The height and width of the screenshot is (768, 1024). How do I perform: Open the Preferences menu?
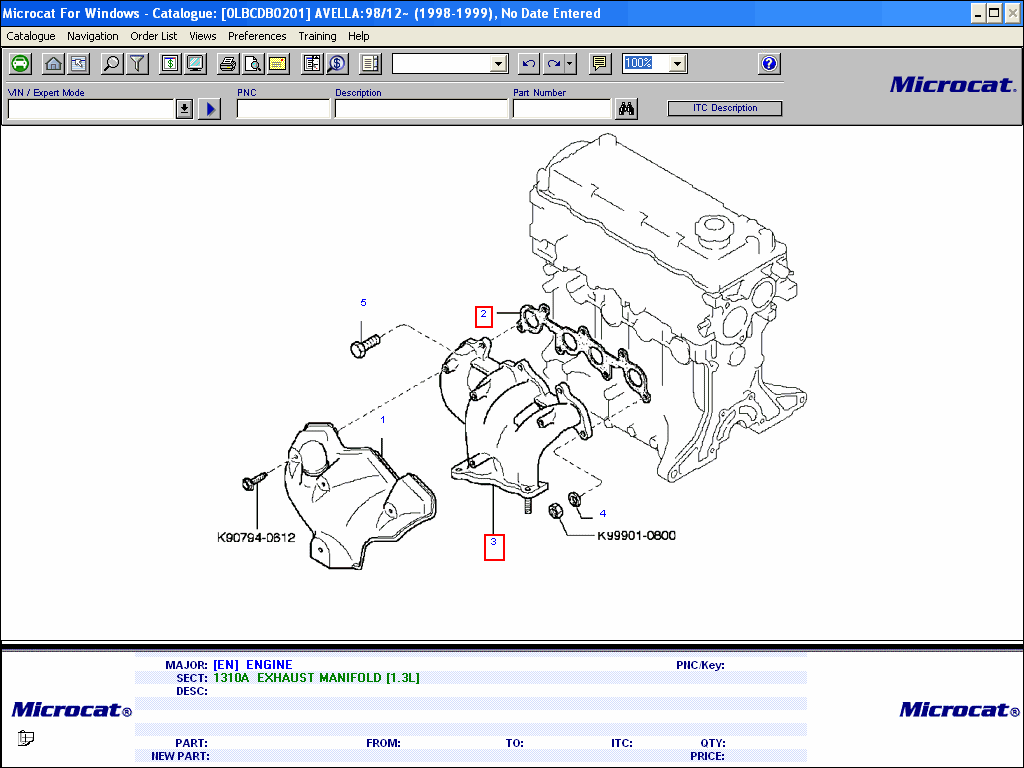(x=257, y=36)
